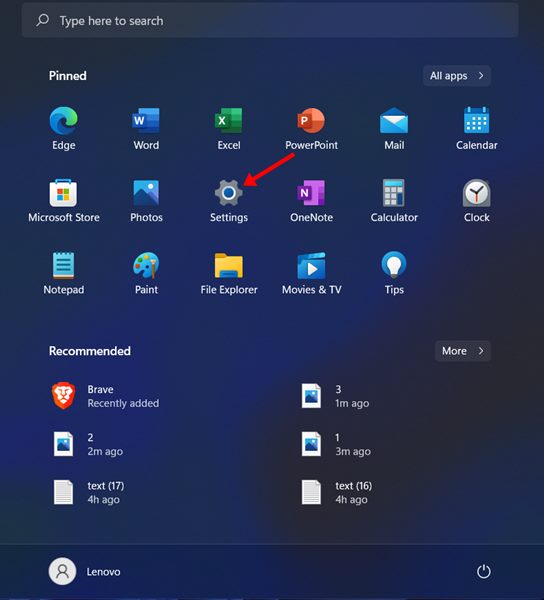Launch the OneNote app
This screenshot has height=600, width=544.
pos(311,201)
